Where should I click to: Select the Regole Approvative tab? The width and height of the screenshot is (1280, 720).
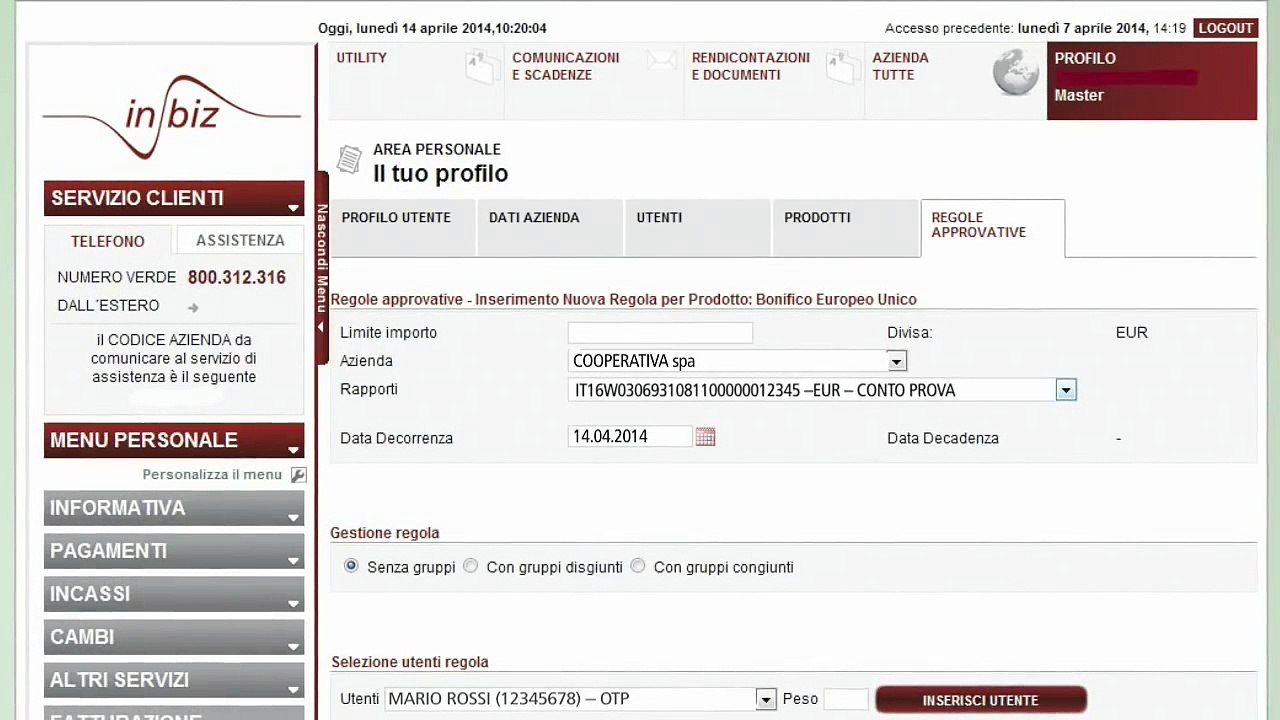click(993, 228)
